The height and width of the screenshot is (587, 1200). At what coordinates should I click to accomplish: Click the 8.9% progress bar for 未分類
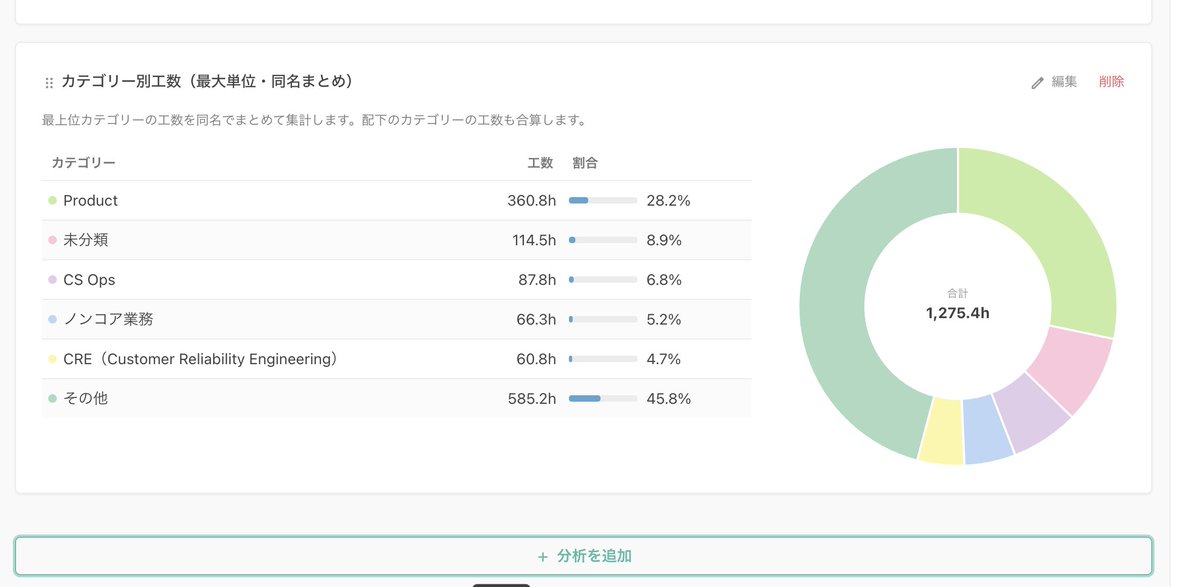click(603, 240)
